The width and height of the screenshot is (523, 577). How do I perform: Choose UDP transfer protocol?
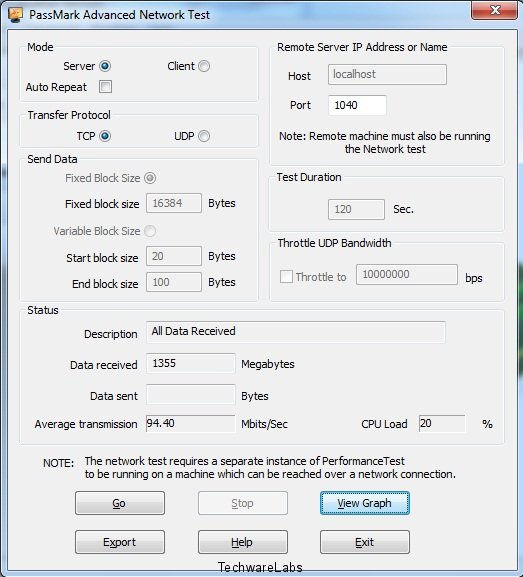[x=204, y=136]
